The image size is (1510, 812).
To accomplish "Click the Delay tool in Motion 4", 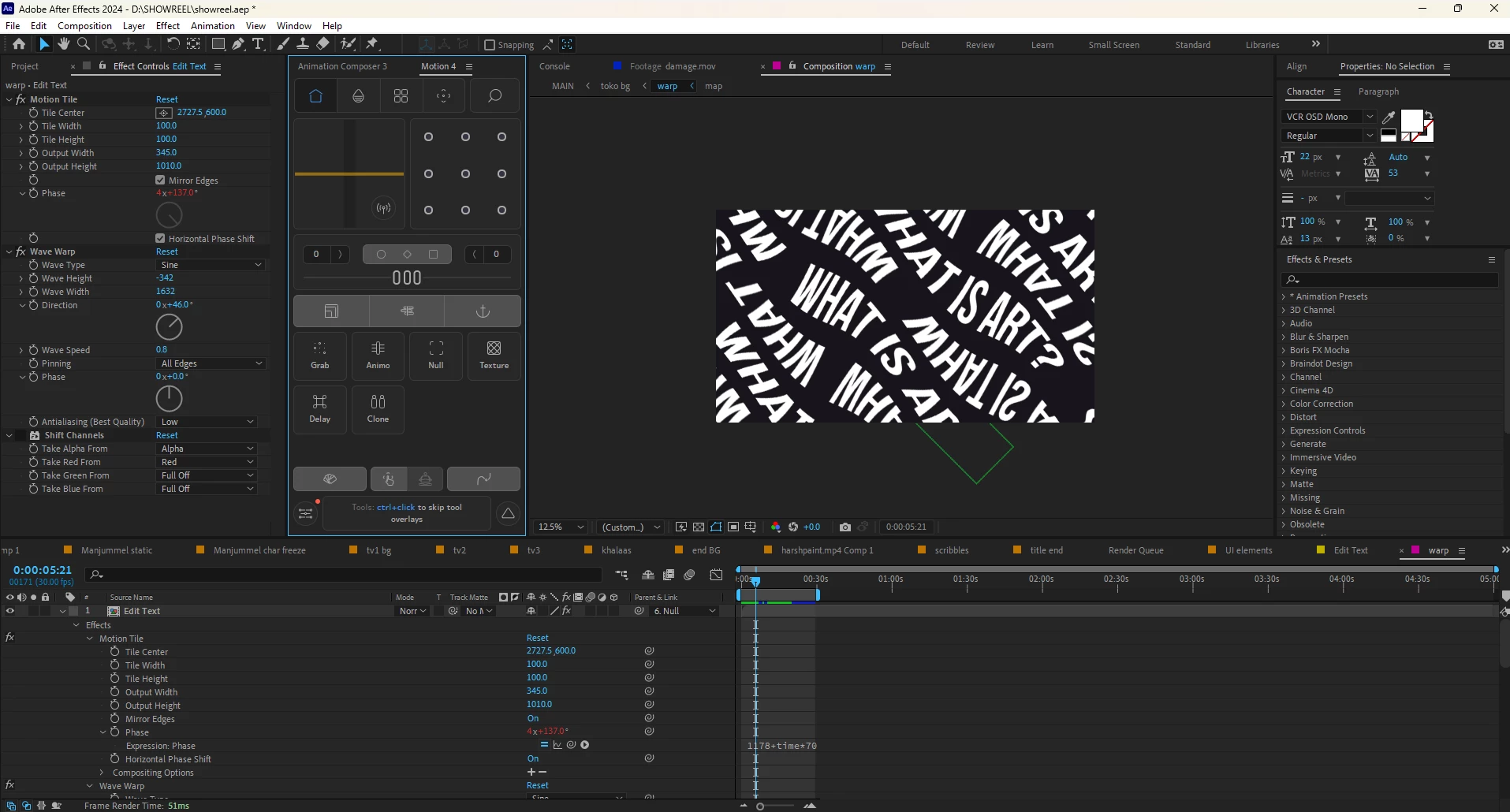I will [320, 409].
